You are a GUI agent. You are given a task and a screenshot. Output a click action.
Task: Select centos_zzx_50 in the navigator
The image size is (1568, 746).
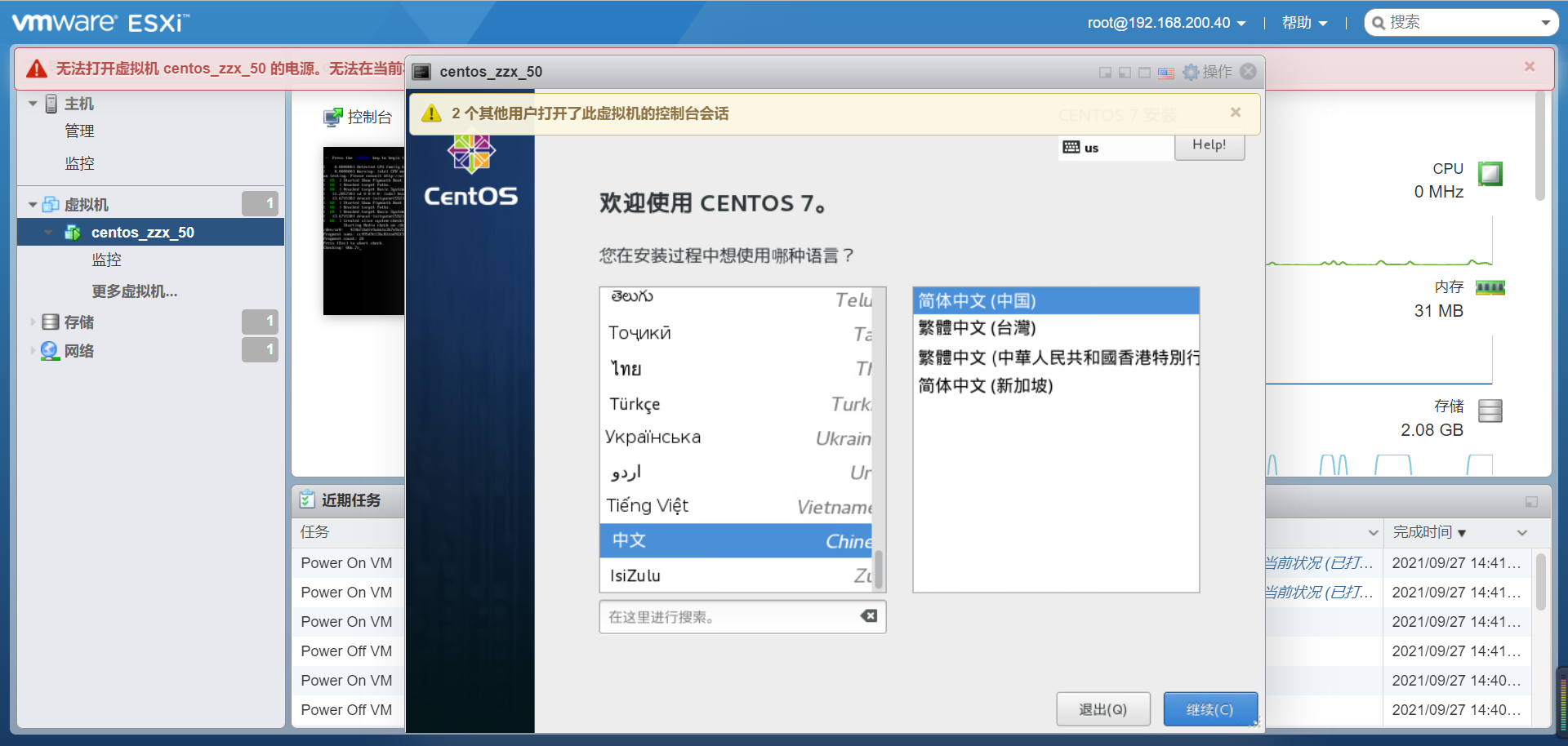[151, 233]
